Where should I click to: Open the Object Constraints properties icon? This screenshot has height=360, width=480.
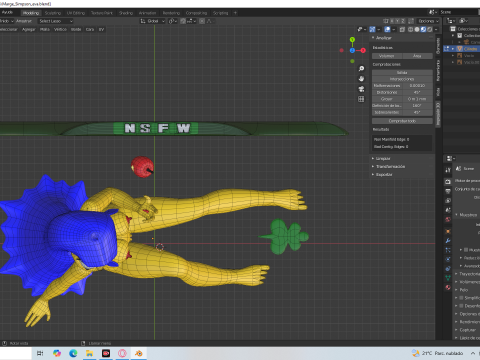(448, 269)
